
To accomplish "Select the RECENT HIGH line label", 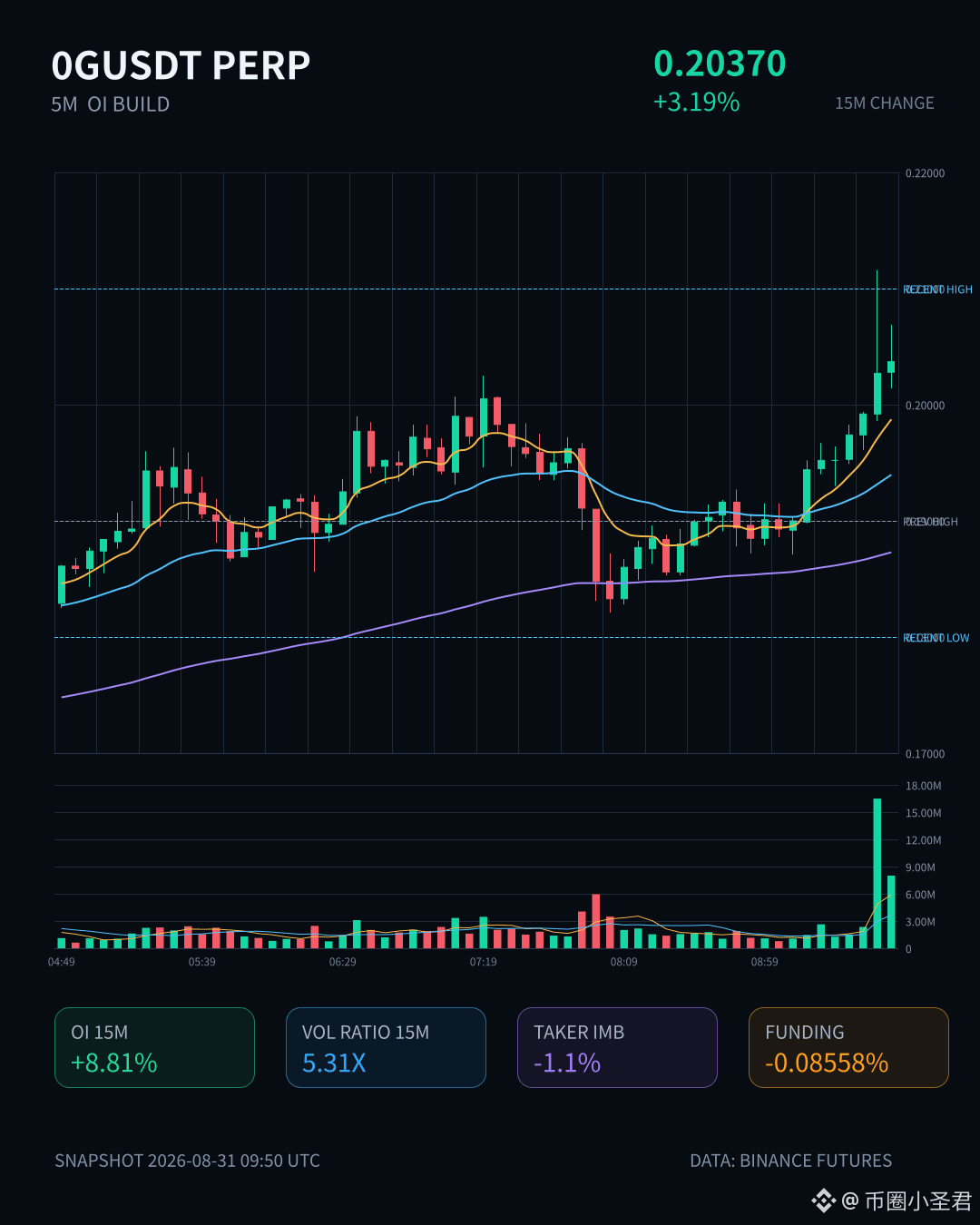I will coord(938,289).
